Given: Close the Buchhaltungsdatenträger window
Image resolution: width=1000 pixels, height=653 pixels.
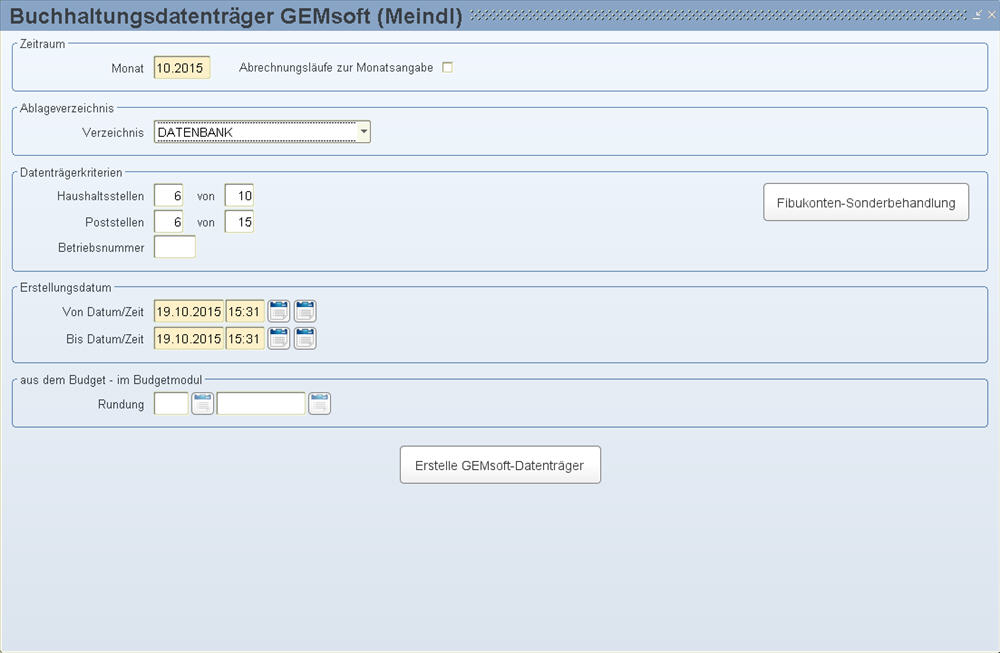Looking at the screenshot, I should pos(992,14).
